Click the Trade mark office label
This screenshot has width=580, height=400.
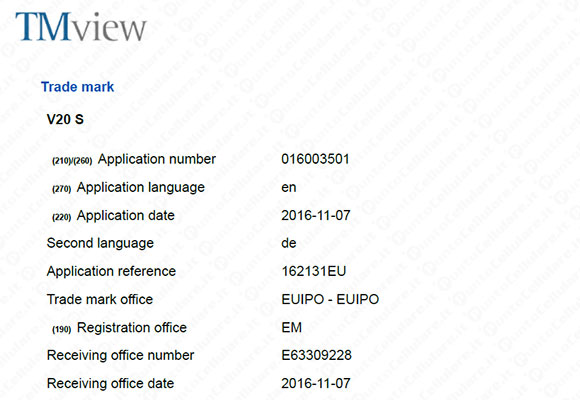pos(100,299)
